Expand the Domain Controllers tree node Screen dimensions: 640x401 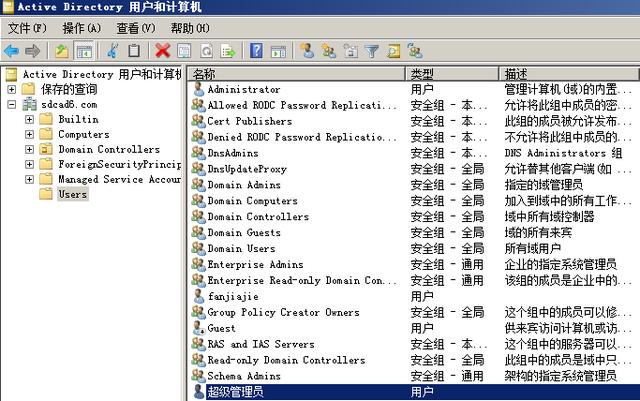pyautogui.click(x=29, y=149)
